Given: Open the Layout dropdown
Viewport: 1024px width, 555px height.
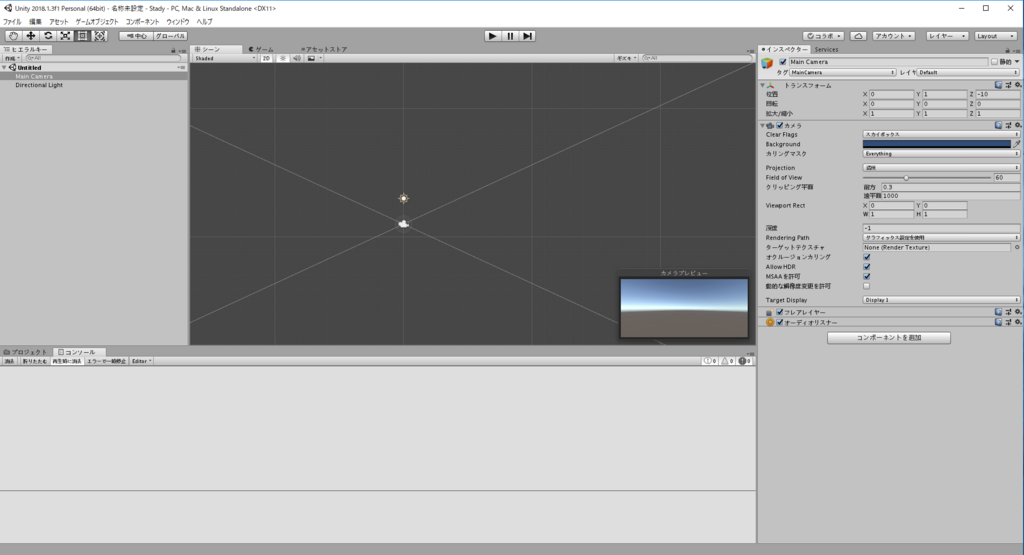Looking at the screenshot, I should 995,36.
